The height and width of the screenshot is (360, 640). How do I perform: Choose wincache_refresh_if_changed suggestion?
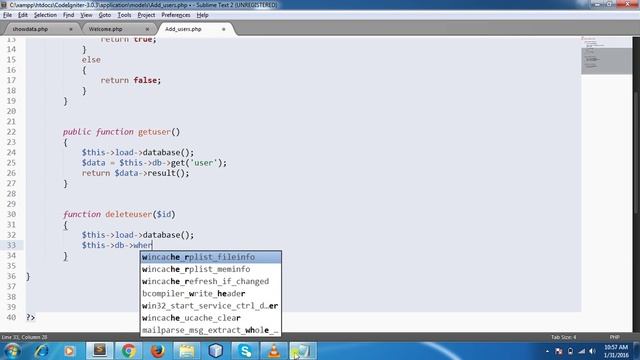pyautogui.click(x=211, y=282)
